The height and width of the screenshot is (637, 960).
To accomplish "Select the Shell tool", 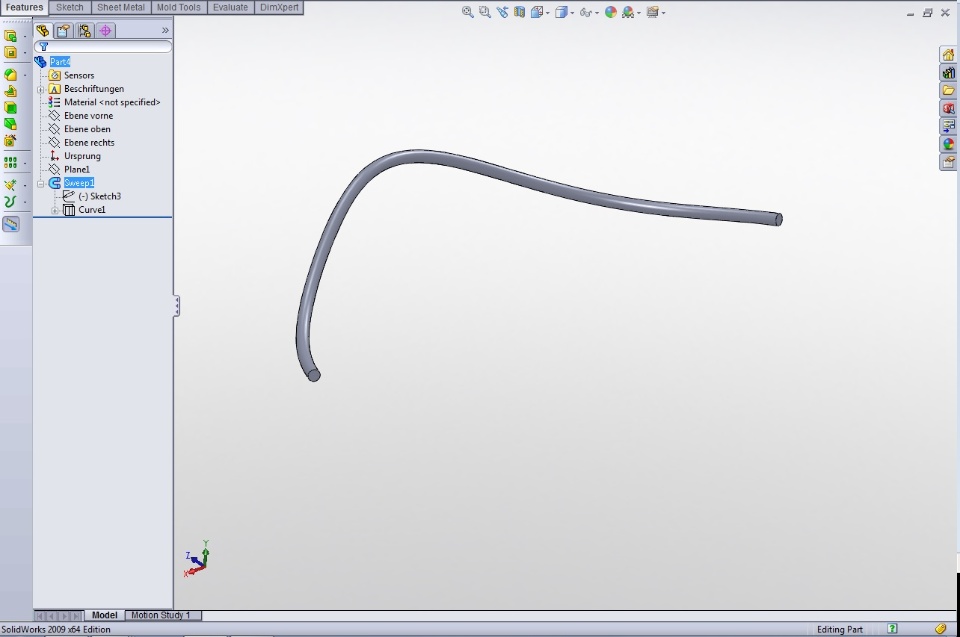I will coord(10,108).
